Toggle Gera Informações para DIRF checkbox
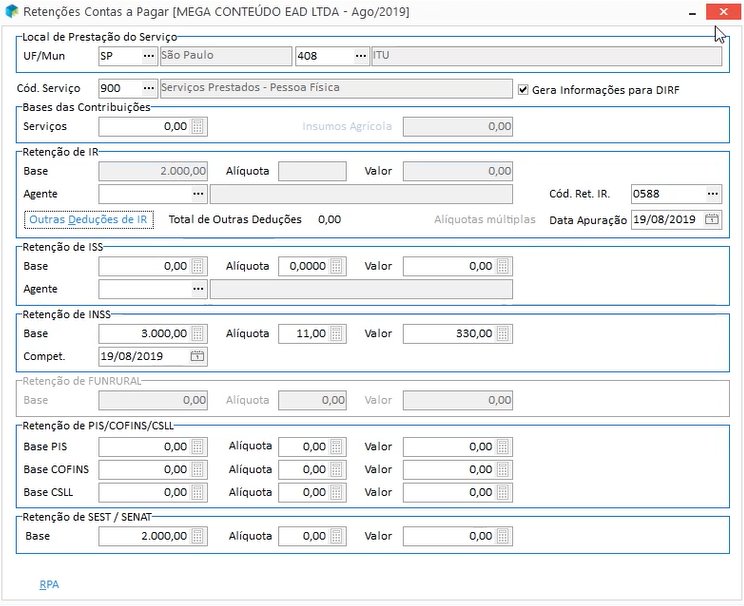The image size is (744, 606). pos(523,89)
